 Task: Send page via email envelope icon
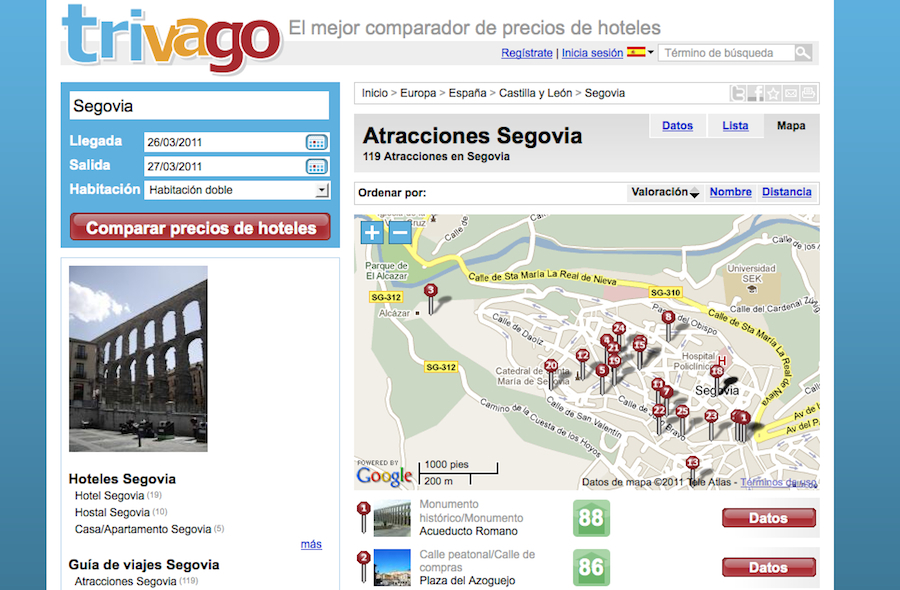[791, 94]
